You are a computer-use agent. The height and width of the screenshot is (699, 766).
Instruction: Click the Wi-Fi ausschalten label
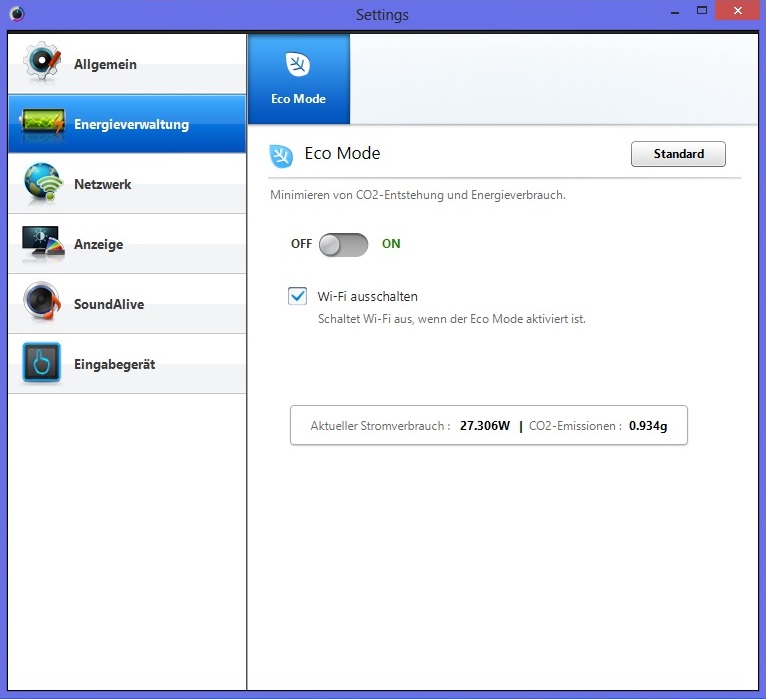tap(367, 297)
